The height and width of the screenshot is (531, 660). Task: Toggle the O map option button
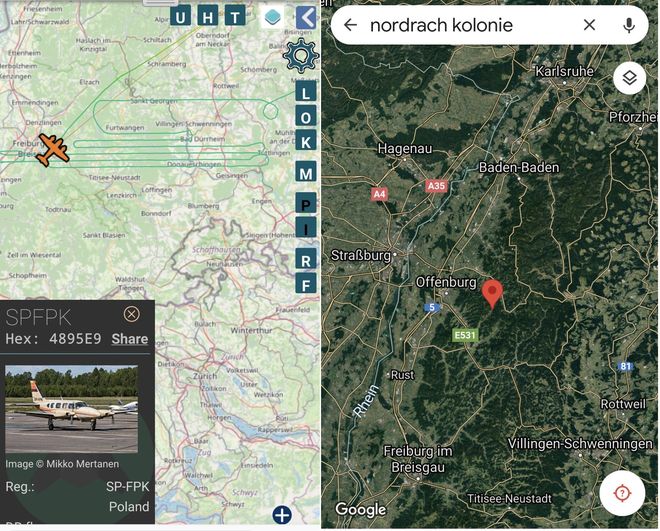coord(306,117)
